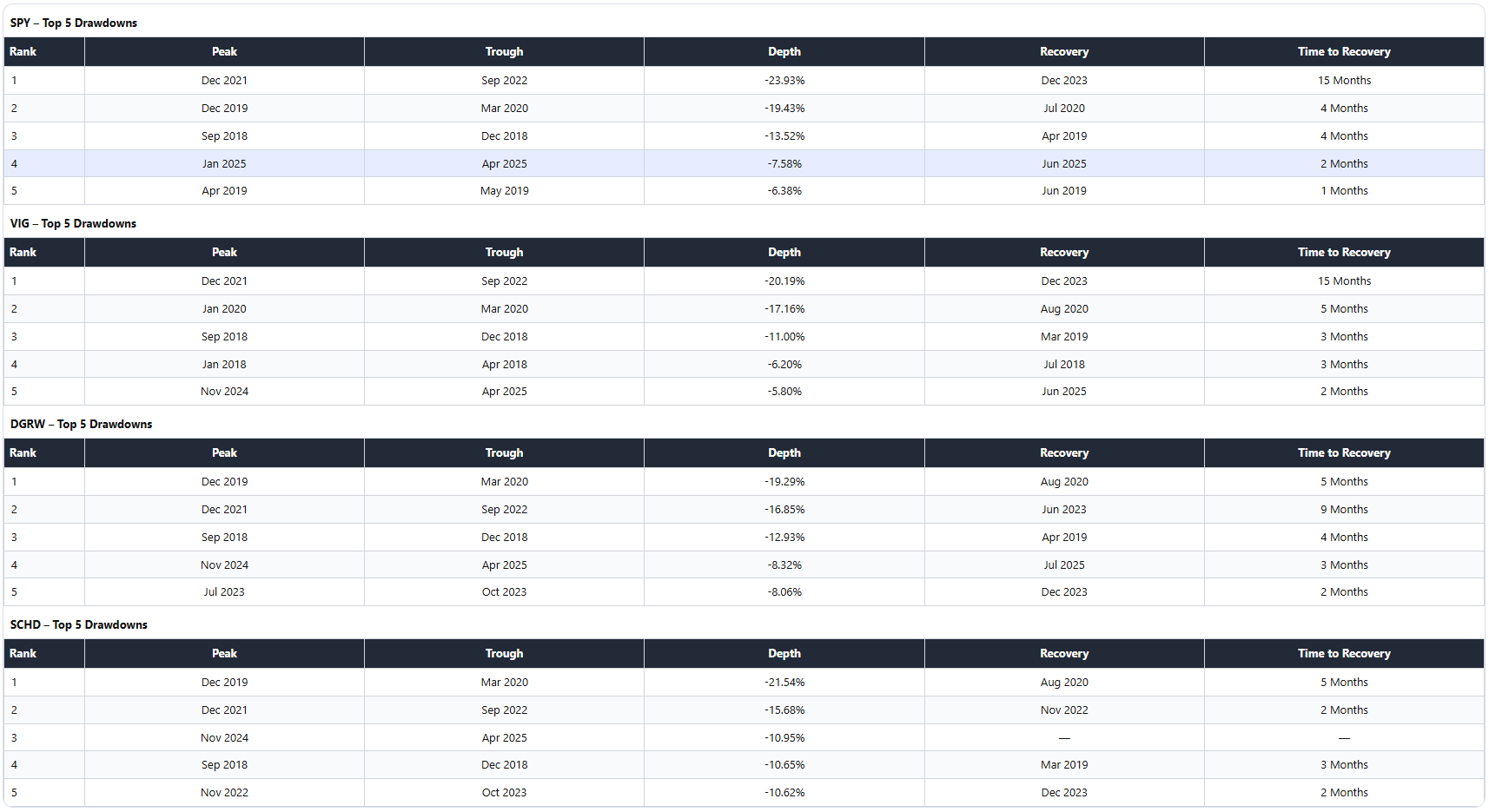Click the VIG -17.16% depth value
Screen dimensions: 1489x812
click(784, 309)
